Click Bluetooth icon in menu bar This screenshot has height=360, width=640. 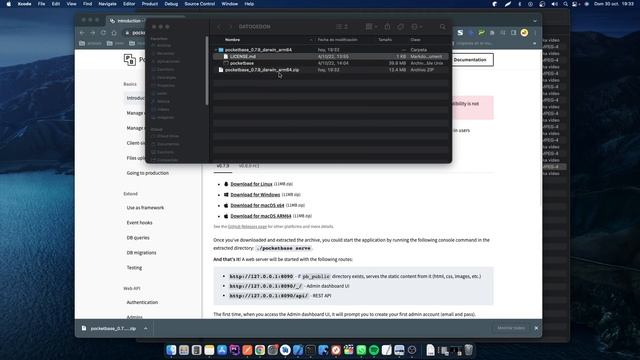(520, 4)
